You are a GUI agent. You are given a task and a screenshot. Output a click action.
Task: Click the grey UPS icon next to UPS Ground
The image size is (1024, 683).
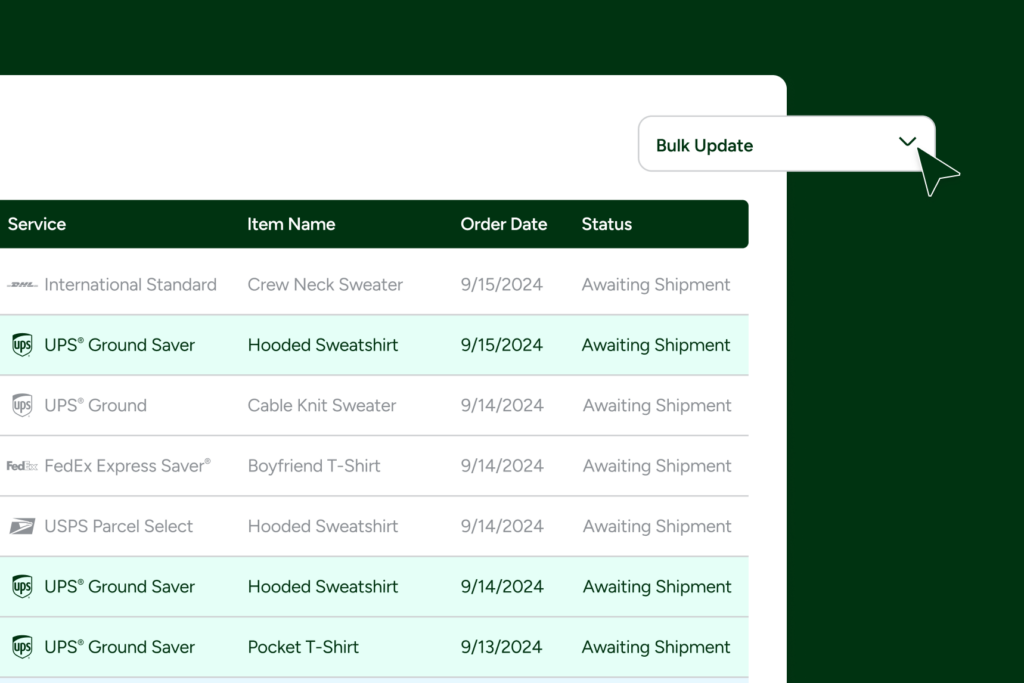22,405
